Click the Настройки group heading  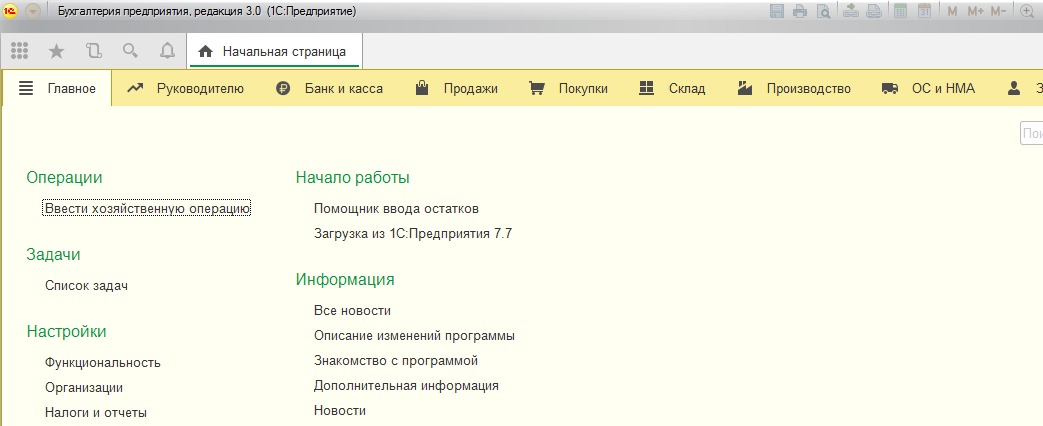pos(67,331)
